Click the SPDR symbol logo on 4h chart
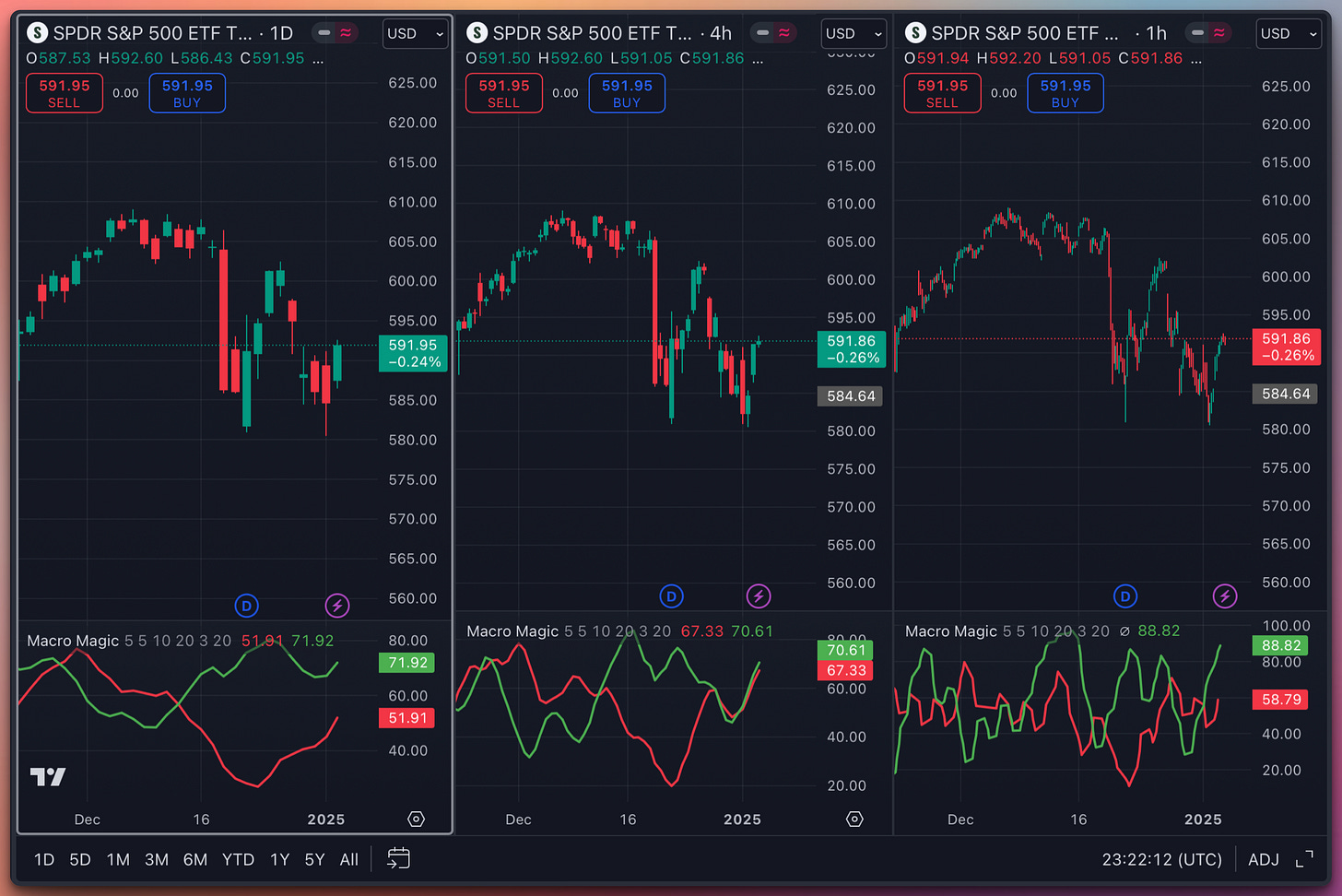1342x896 pixels. [477, 33]
